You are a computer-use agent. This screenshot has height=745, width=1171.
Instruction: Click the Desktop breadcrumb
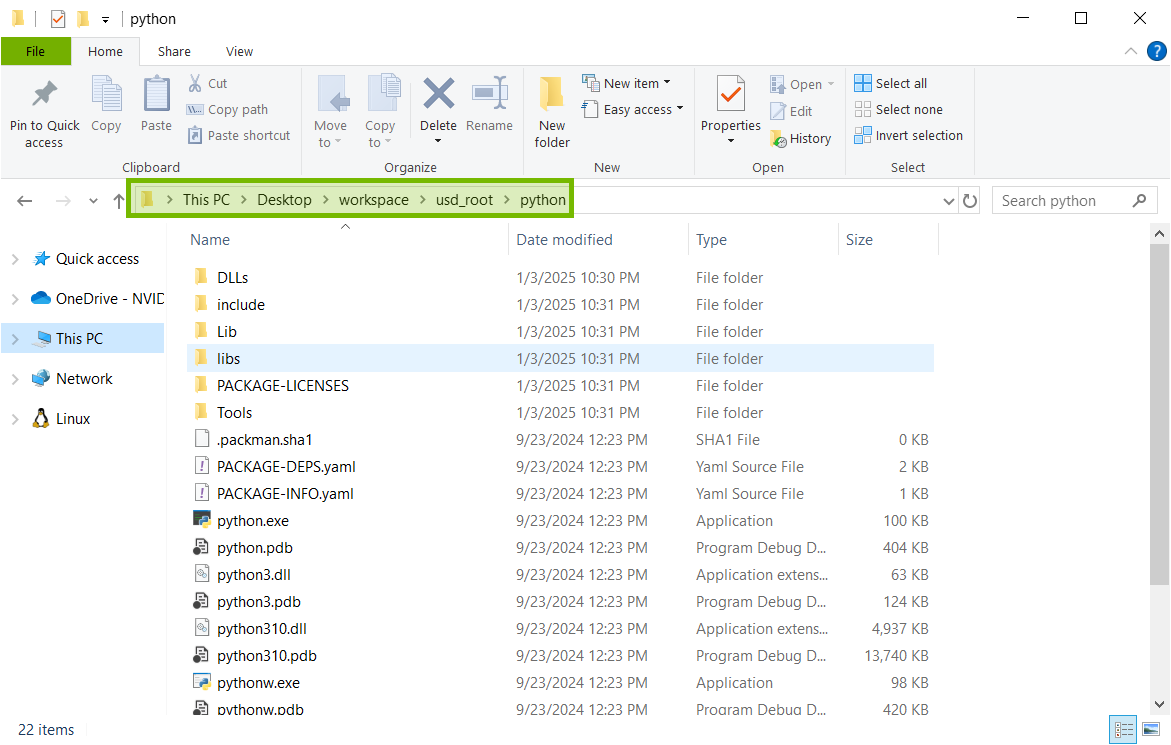point(284,200)
